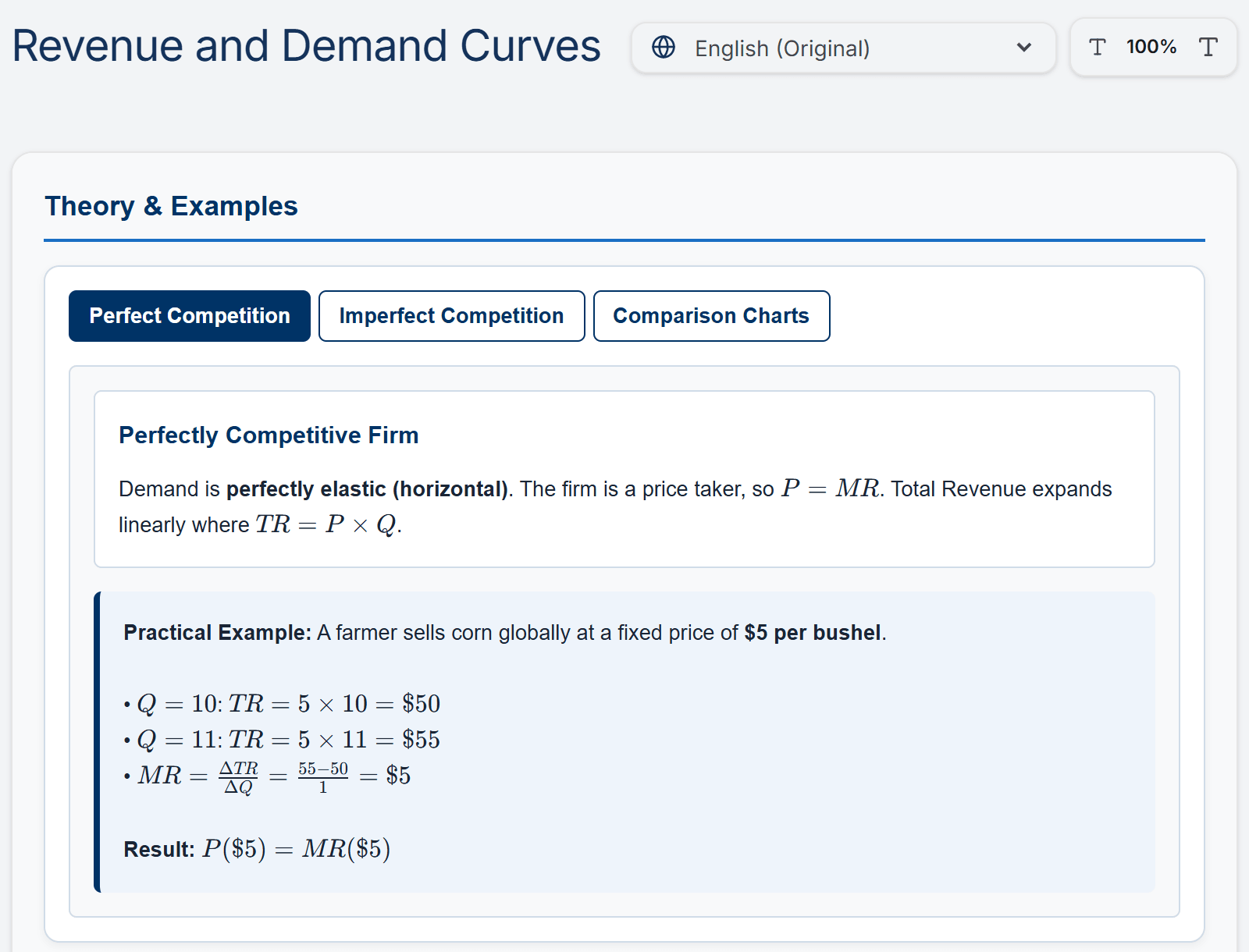Click the MR fraction formula line
Viewport: 1249px width, 952px height.
pos(267,776)
